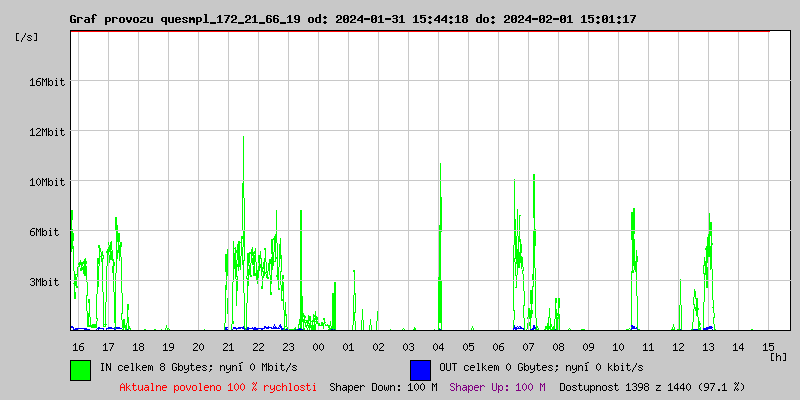Click the red 'Aktualne povoleno 100 % rychlosti' text
Viewport: 800px width, 400px height.
point(218,386)
